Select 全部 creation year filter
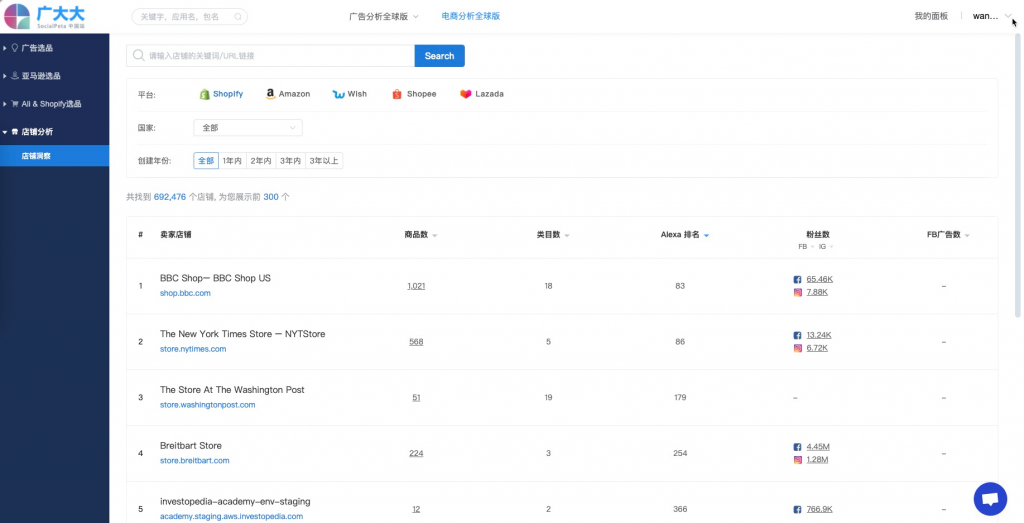This screenshot has width=1024, height=523. click(x=206, y=161)
